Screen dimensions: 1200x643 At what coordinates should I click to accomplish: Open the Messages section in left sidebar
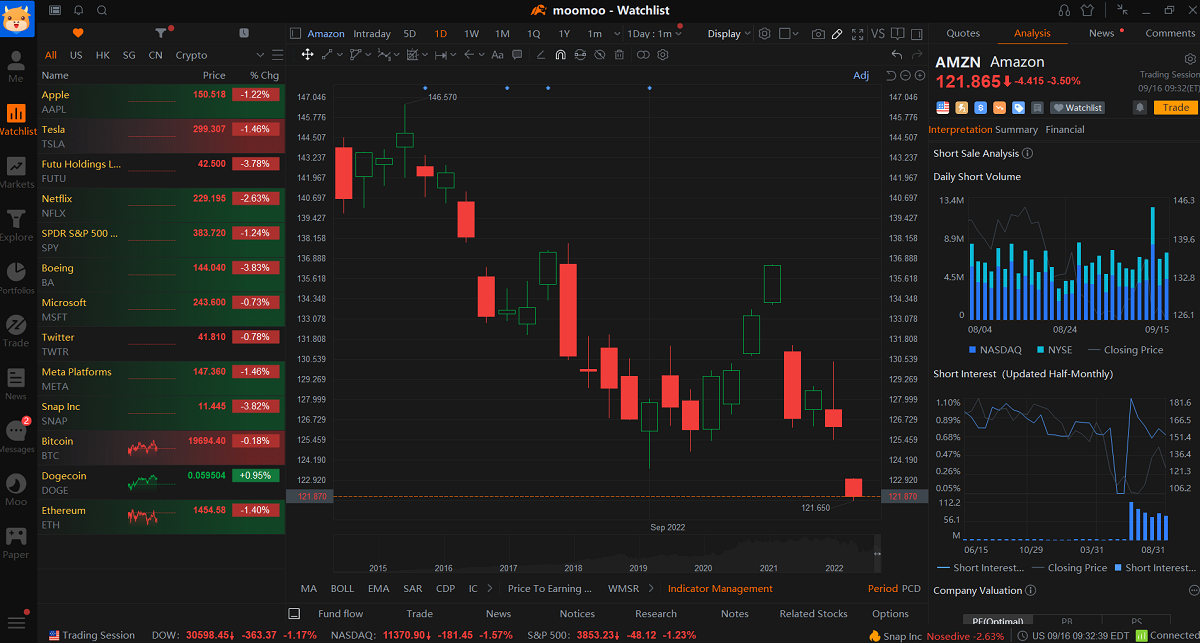17,436
